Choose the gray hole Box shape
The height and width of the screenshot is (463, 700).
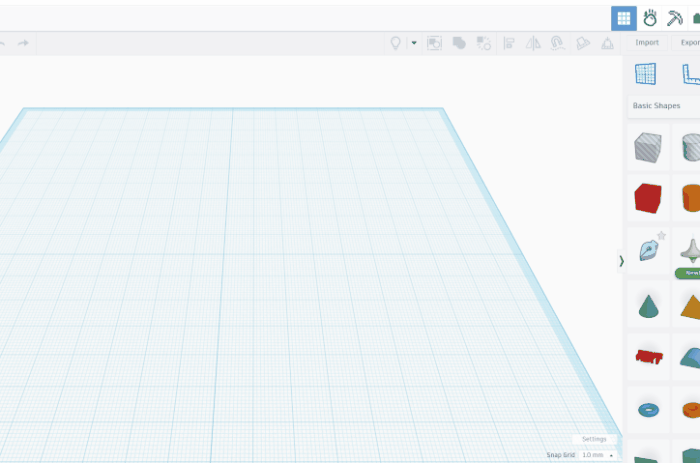(x=648, y=147)
